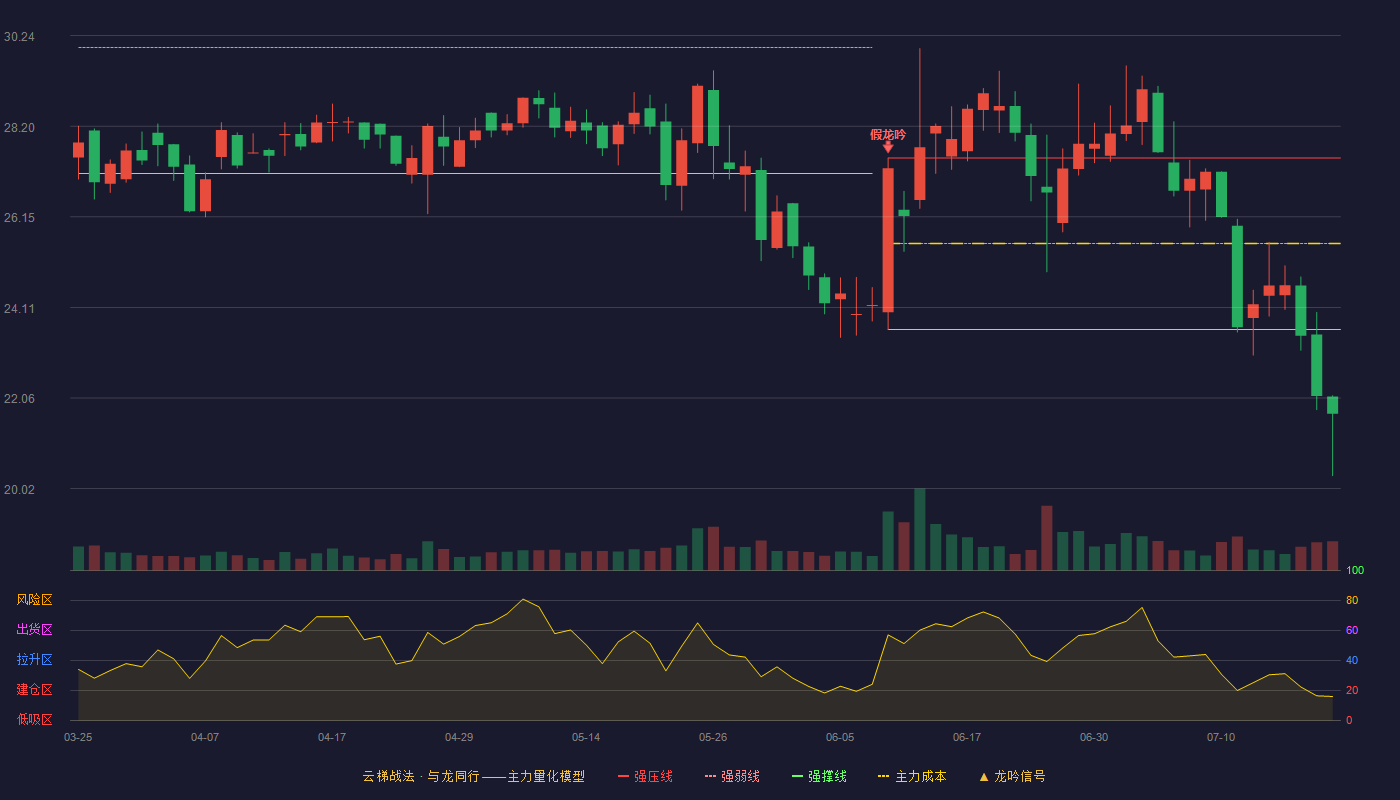The height and width of the screenshot is (800, 1400).
Task: Click the 03-25 date label
Action: [78, 737]
